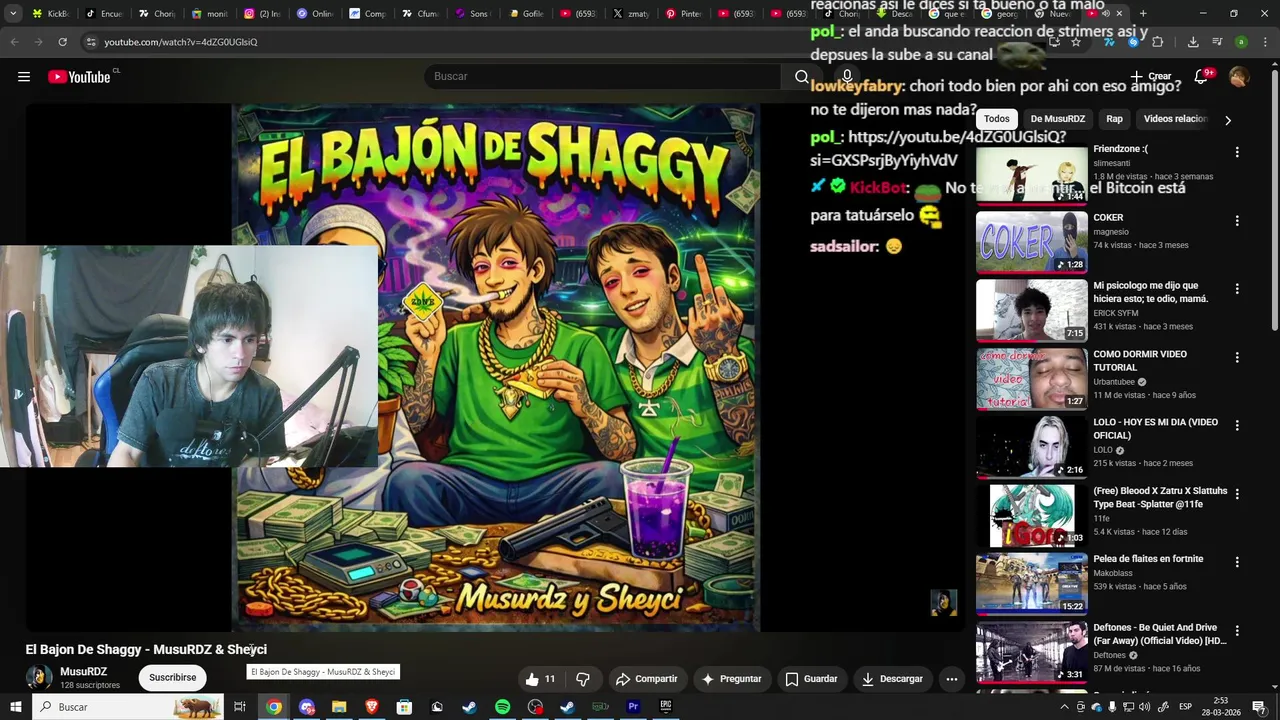Click the magnifier search button
Image resolution: width=1280 pixels, height=720 pixels.
tap(802, 77)
